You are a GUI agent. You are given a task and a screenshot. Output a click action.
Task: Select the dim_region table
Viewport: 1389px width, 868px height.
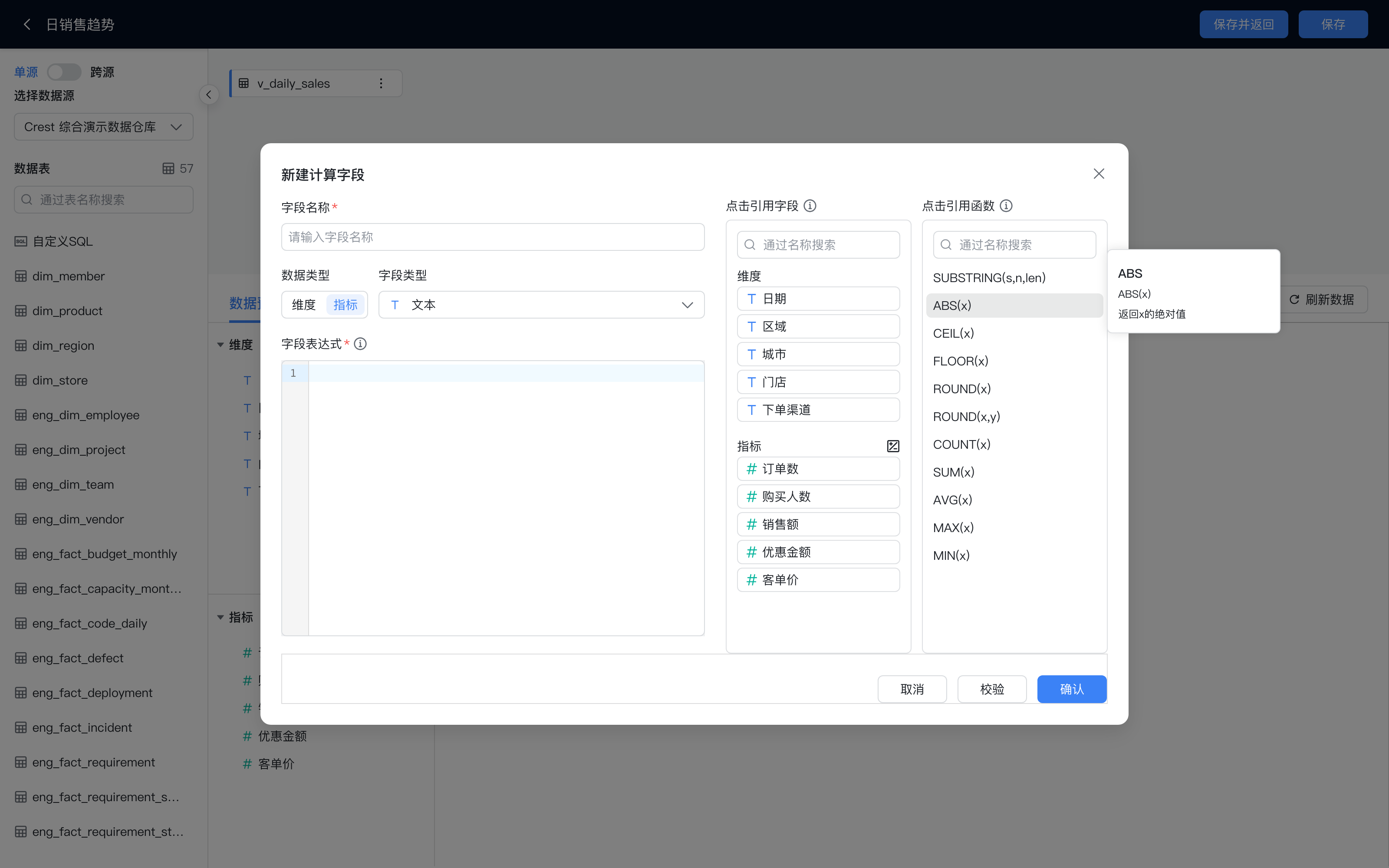[x=103, y=345]
